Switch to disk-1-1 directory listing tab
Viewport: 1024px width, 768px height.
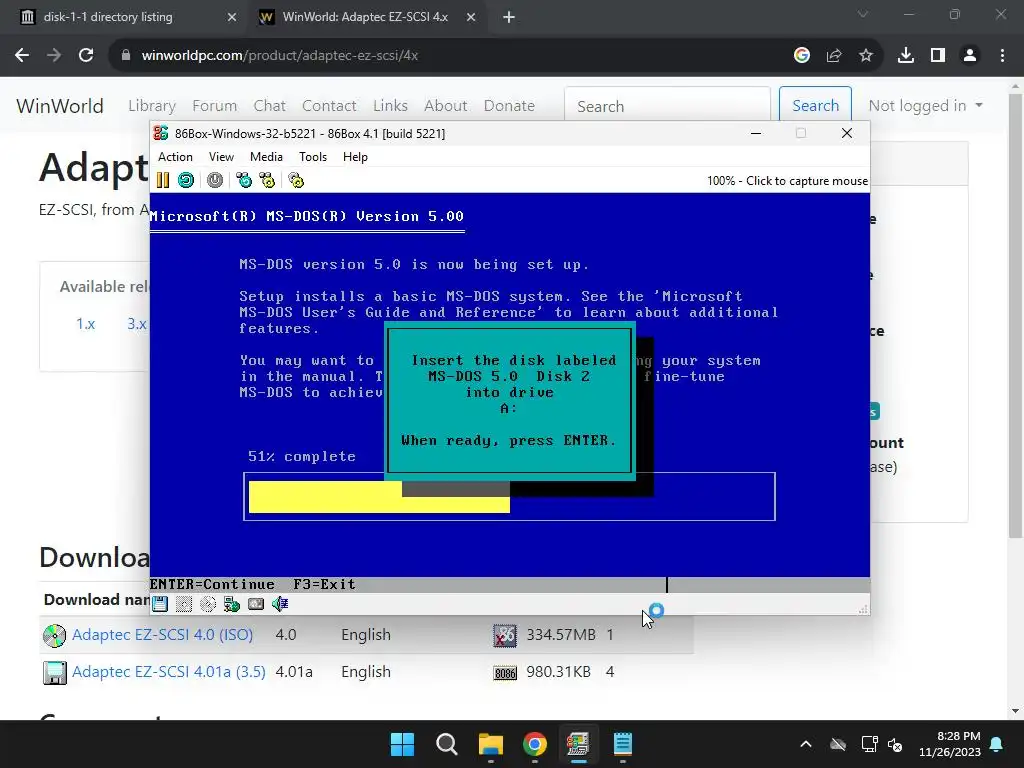coord(108,17)
